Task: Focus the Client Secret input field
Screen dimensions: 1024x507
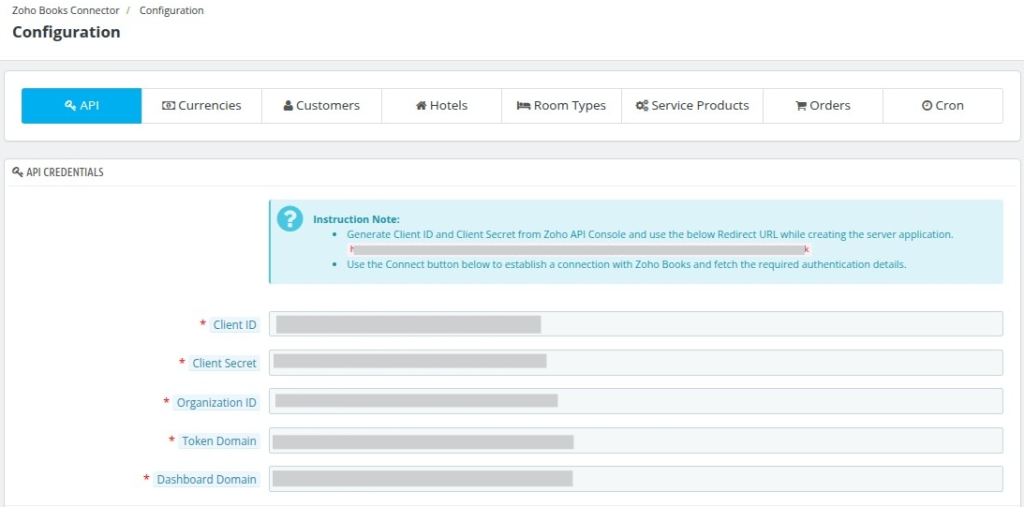Action: (x=635, y=363)
